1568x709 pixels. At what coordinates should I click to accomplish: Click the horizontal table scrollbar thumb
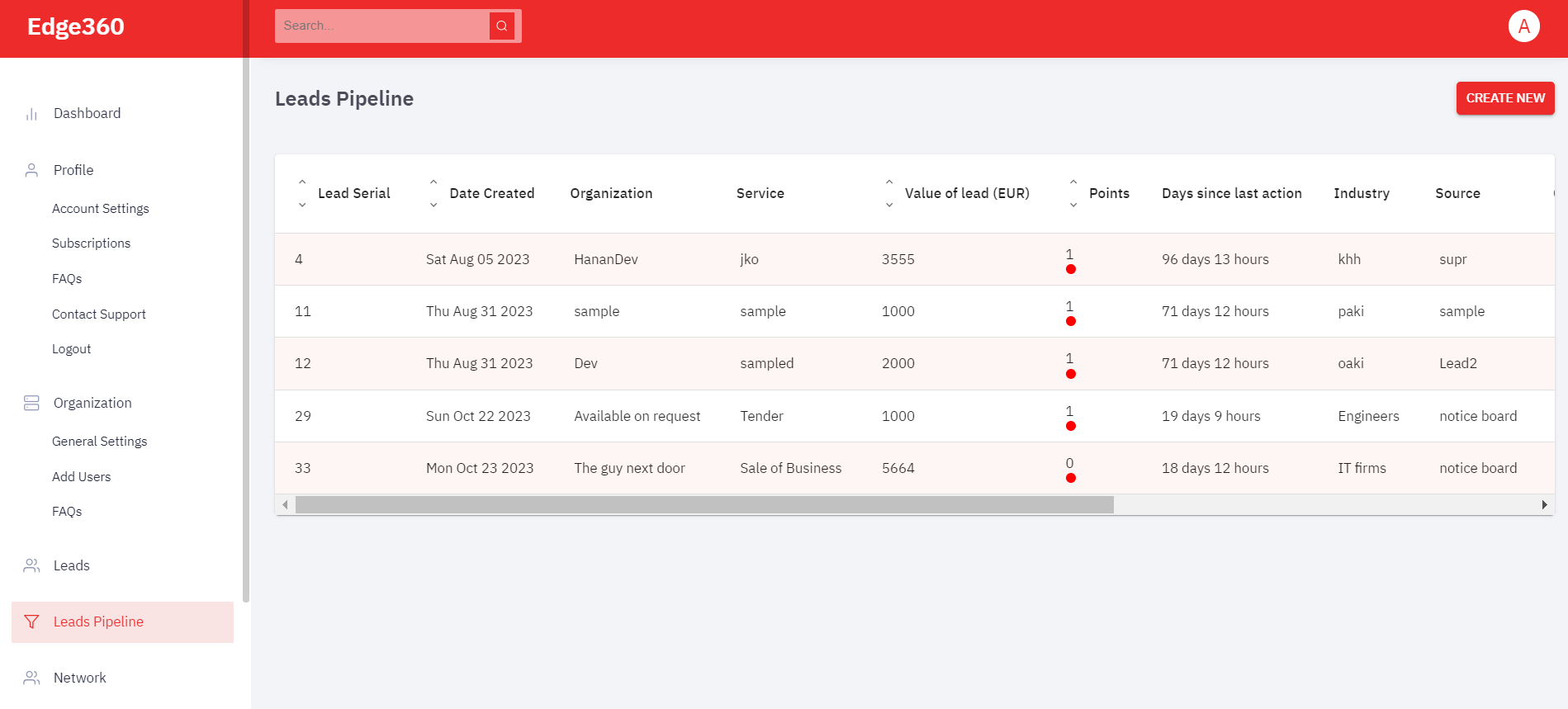(703, 504)
